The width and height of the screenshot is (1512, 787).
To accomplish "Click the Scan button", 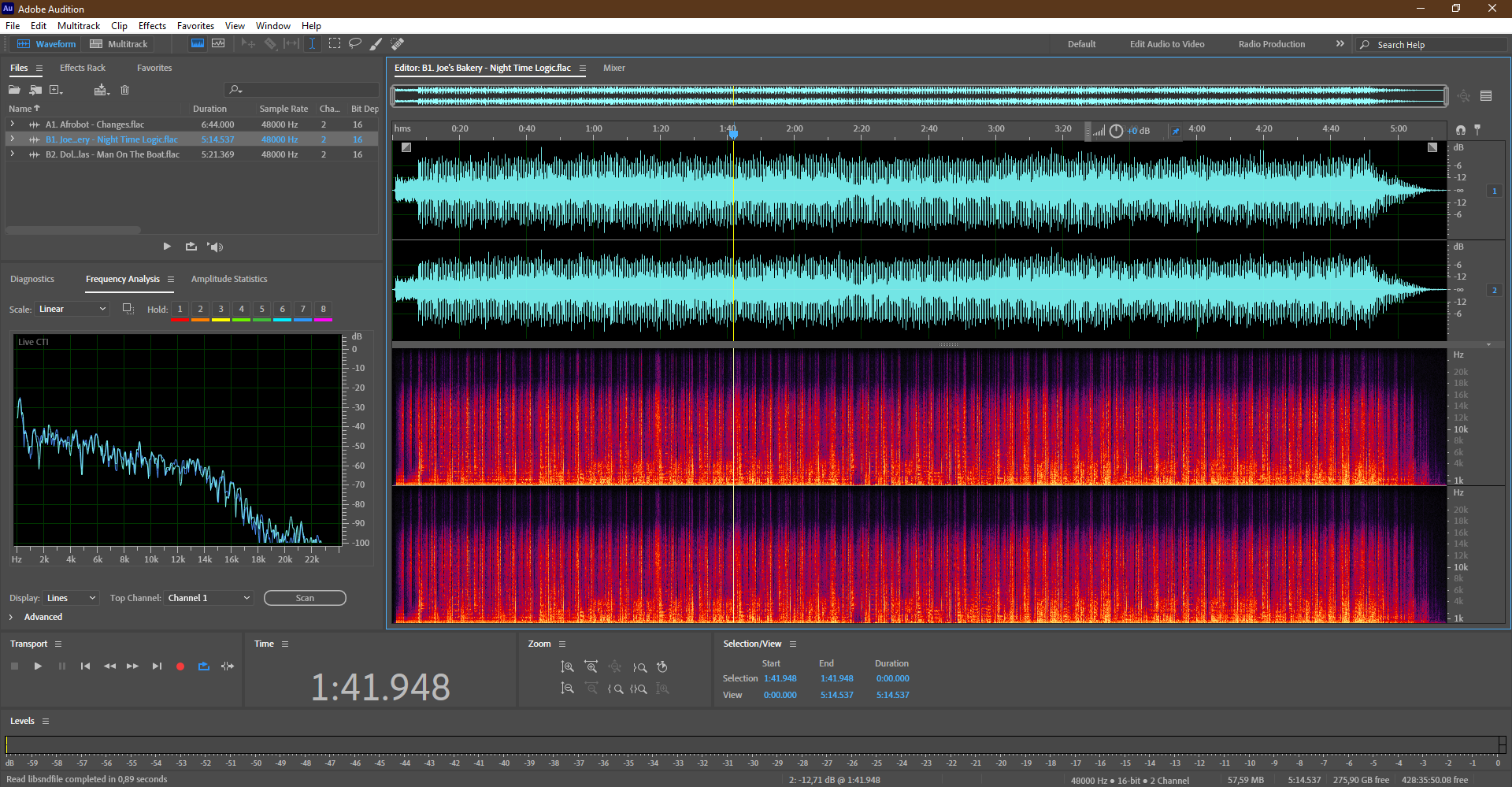I will coord(305,598).
